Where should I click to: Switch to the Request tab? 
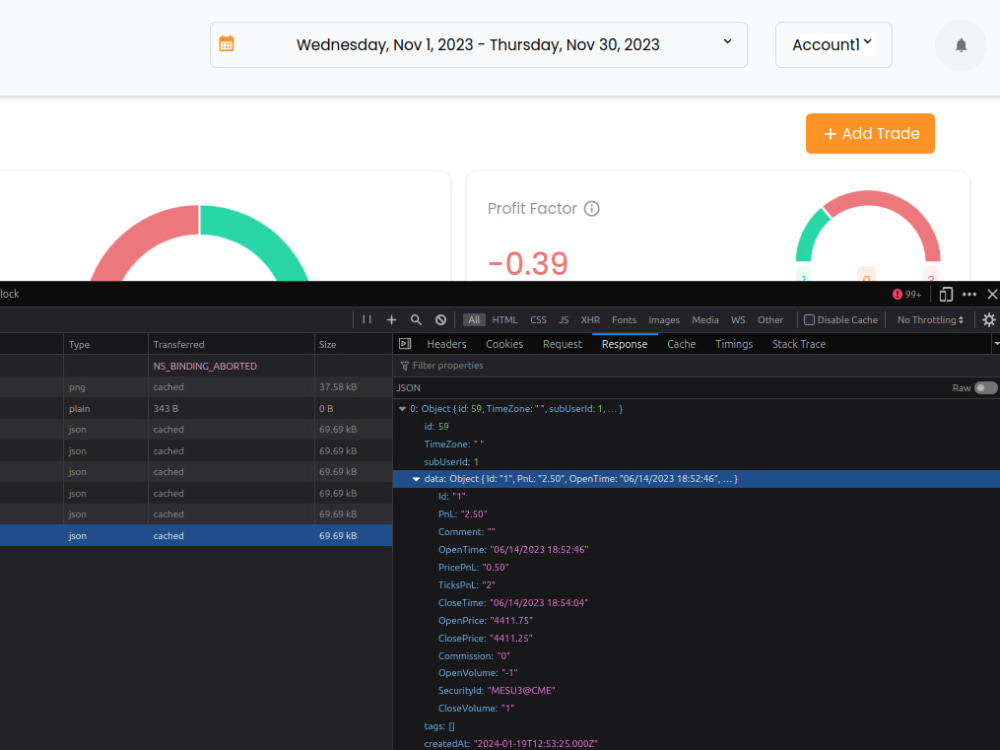coord(562,344)
